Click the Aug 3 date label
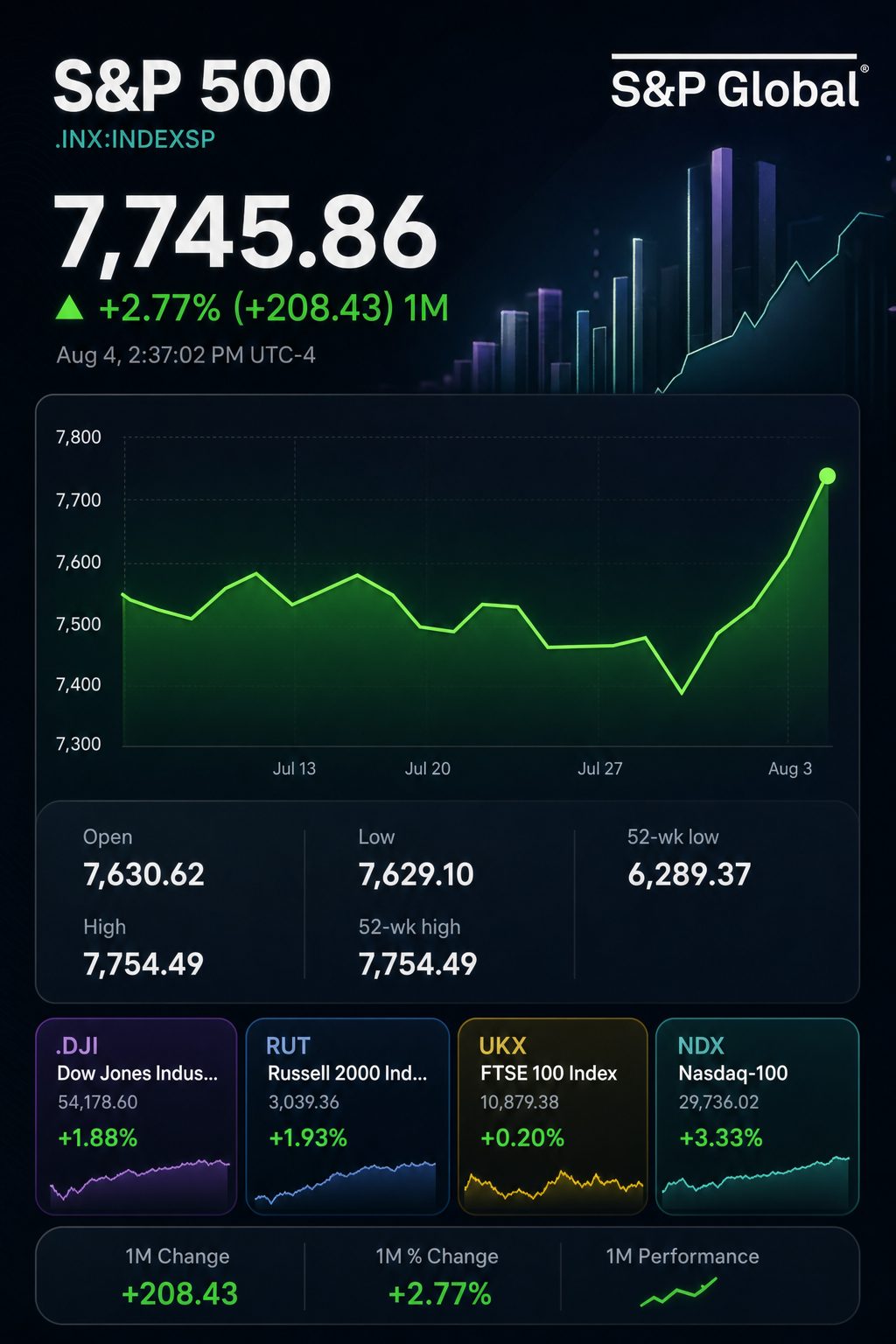896x1344 pixels. (x=790, y=768)
